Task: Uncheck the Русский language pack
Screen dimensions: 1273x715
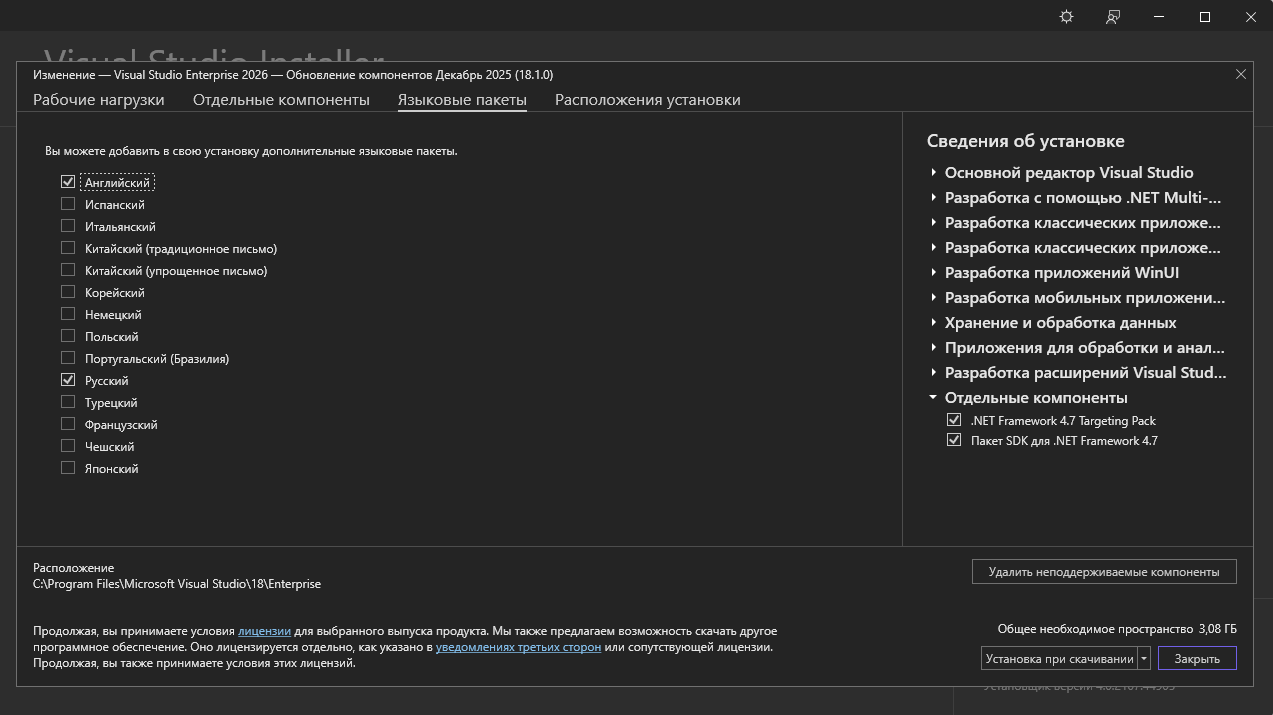Action: (x=68, y=381)
